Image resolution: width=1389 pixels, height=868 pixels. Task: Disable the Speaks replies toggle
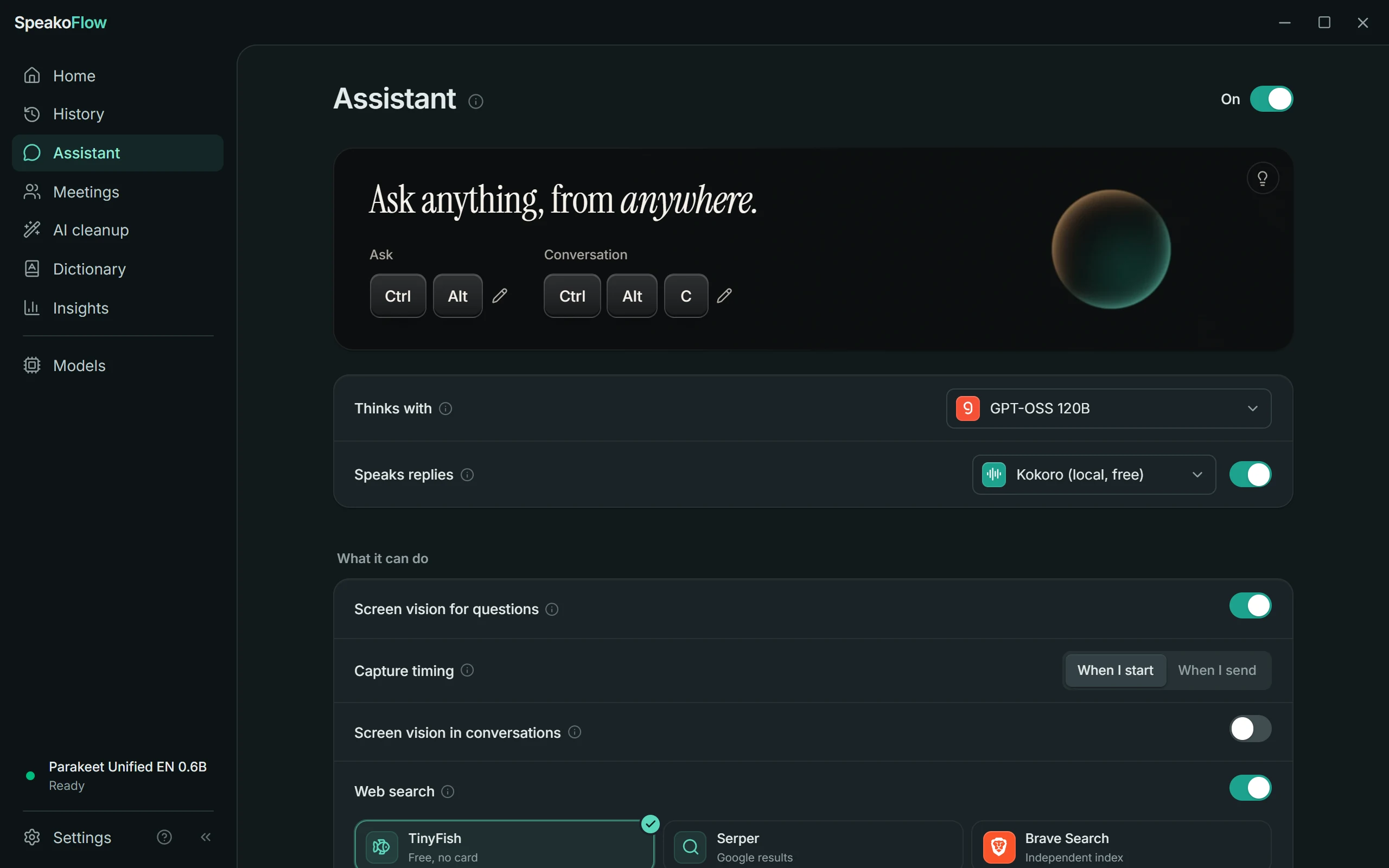(1250, 475)
